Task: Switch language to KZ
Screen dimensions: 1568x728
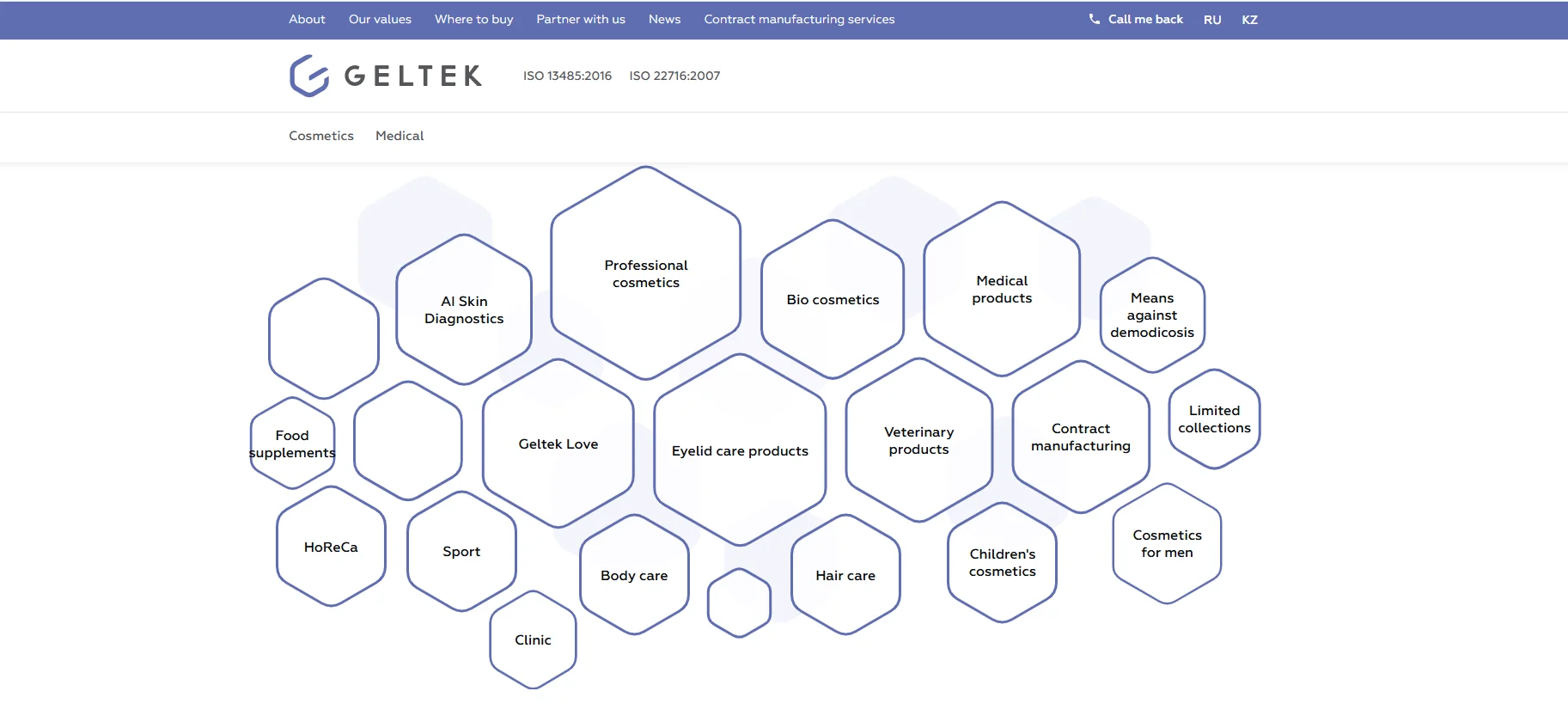Action: coord(1249,20)
